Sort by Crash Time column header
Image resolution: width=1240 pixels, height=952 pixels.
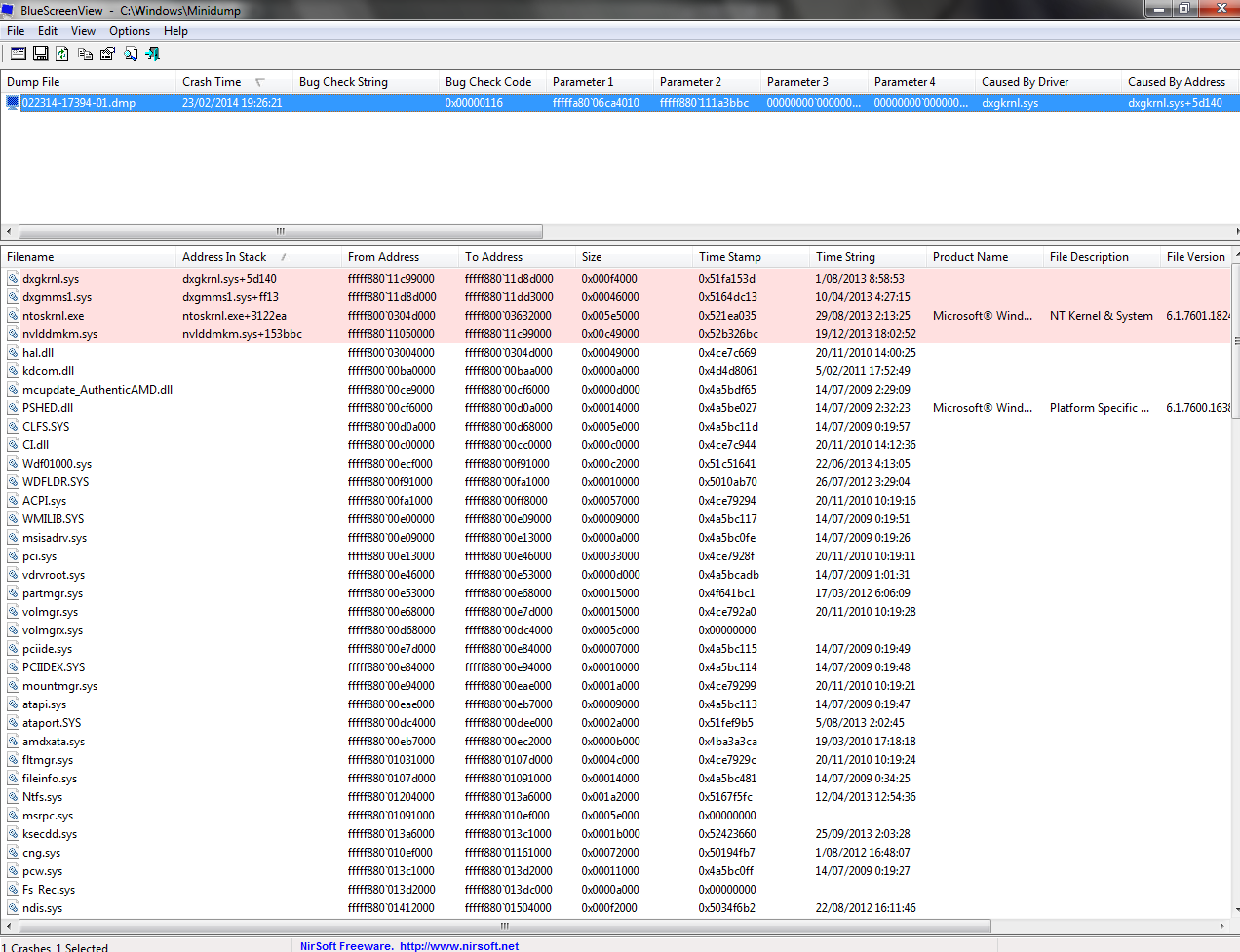[212, 82]
